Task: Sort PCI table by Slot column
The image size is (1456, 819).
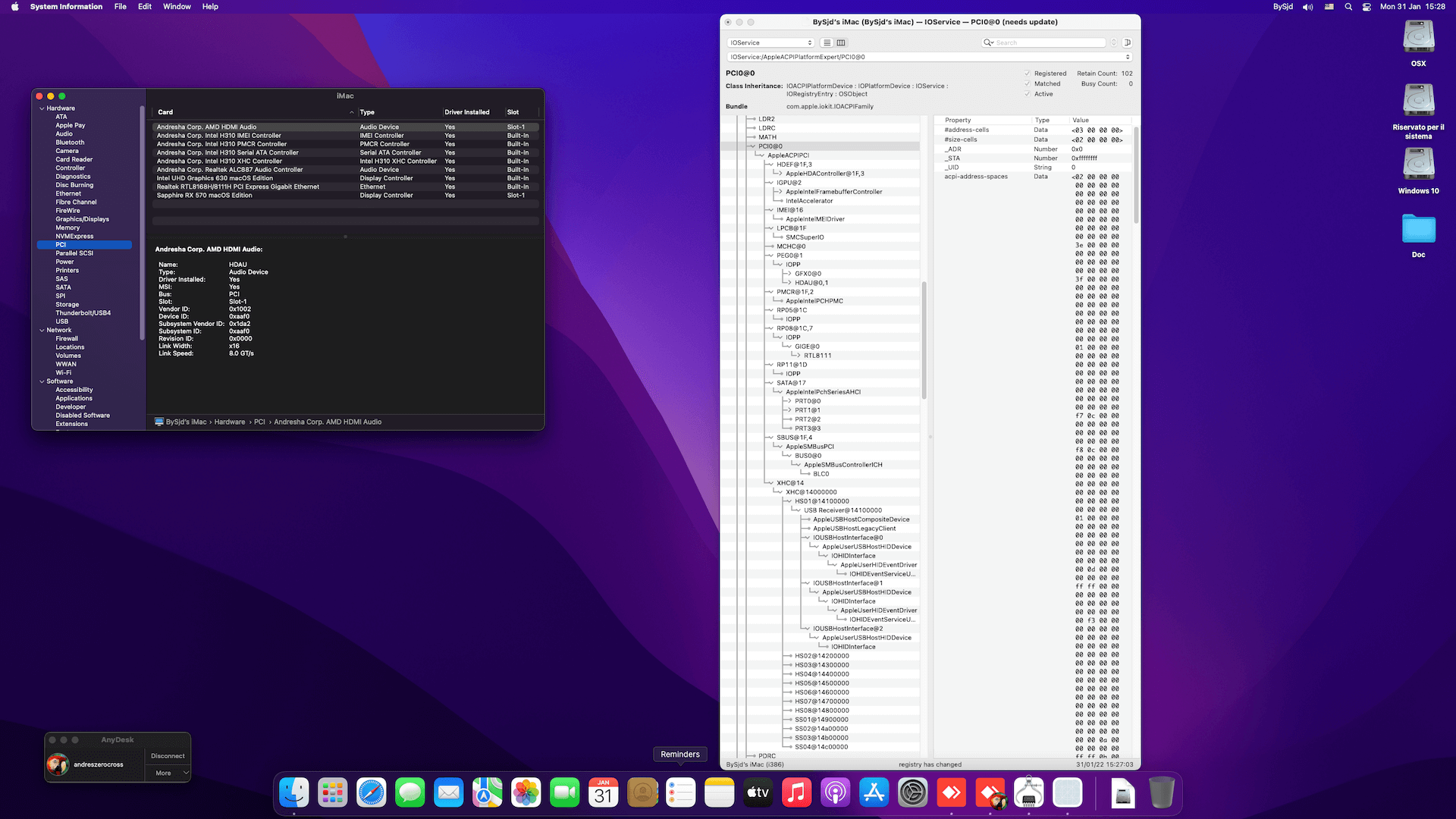Action: click(522, 112)
